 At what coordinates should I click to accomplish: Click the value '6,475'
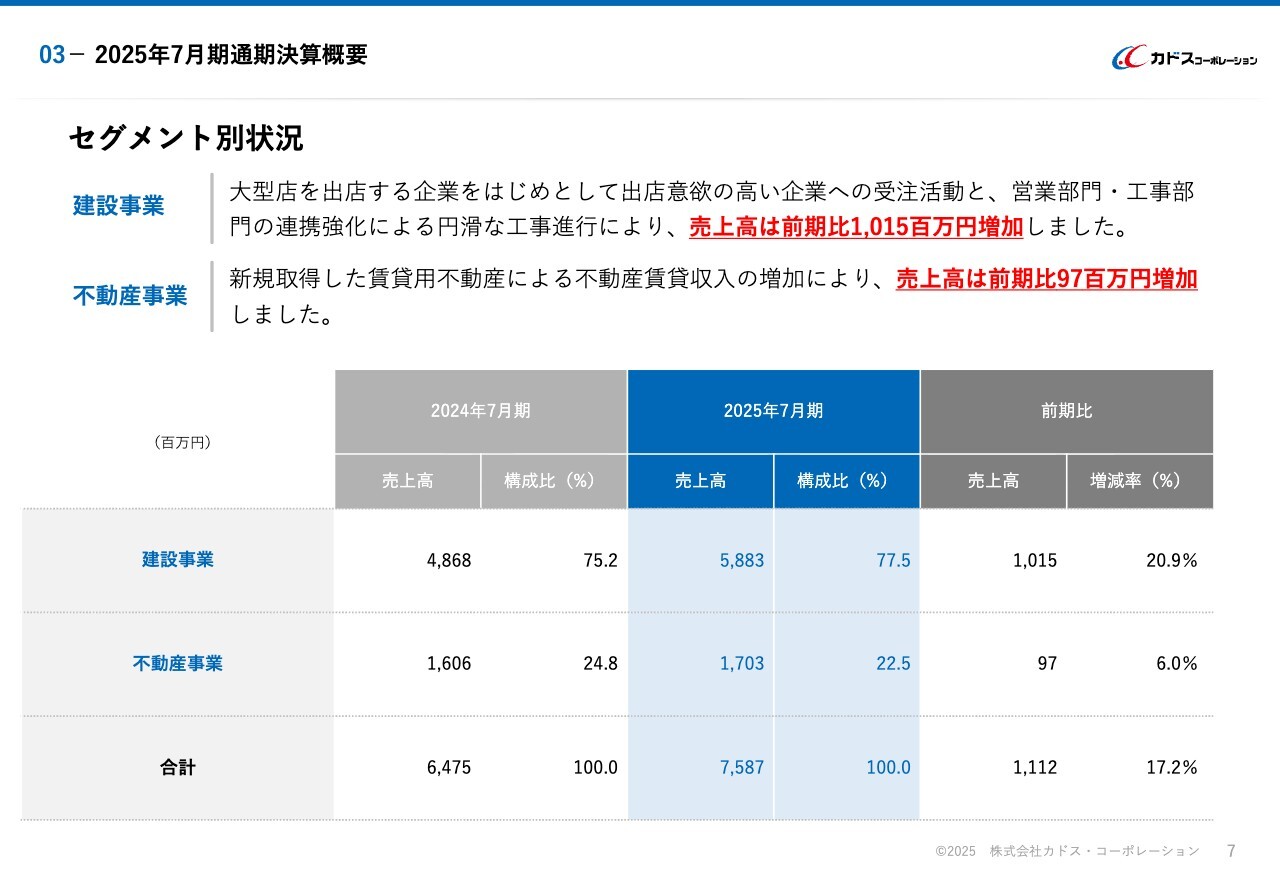click(x=449, y=768)
